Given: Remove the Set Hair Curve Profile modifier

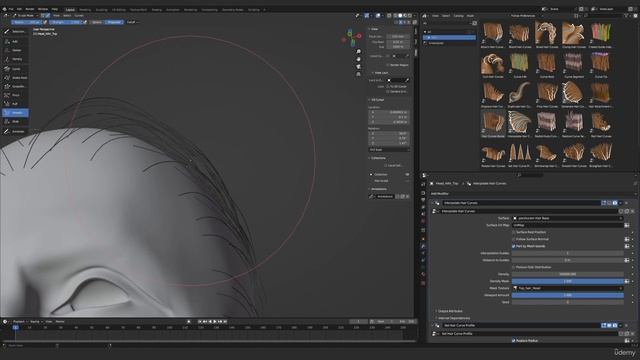Looking at the screenshot, I should [627, 325].
